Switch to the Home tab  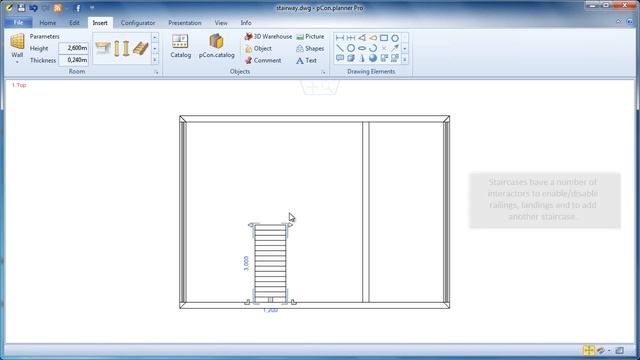[x=48, y=23]
